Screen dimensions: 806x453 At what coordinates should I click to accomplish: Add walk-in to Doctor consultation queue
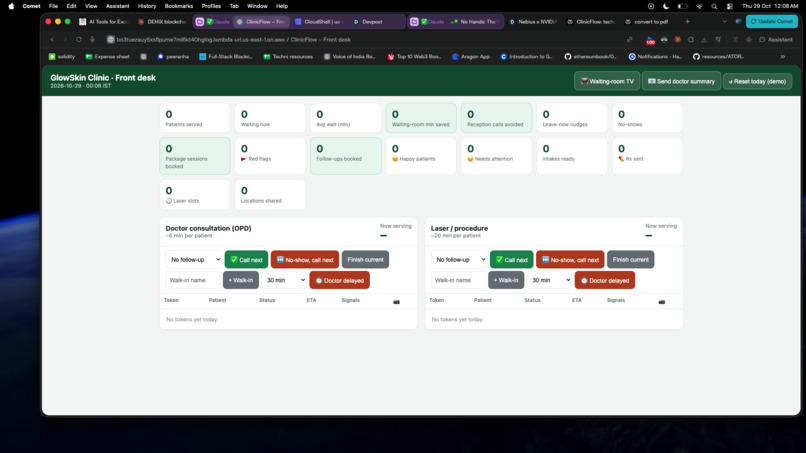(241, 280)
